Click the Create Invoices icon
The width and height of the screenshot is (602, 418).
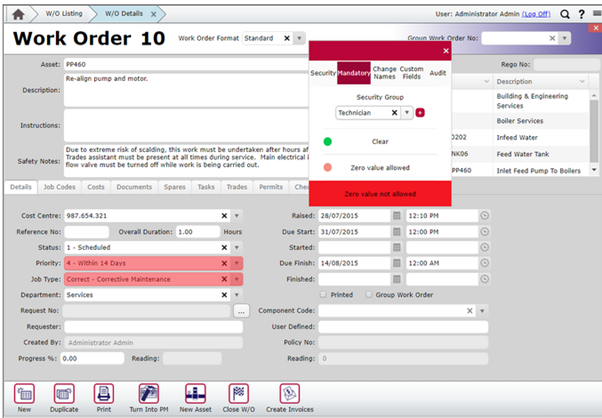pos(288,393)
